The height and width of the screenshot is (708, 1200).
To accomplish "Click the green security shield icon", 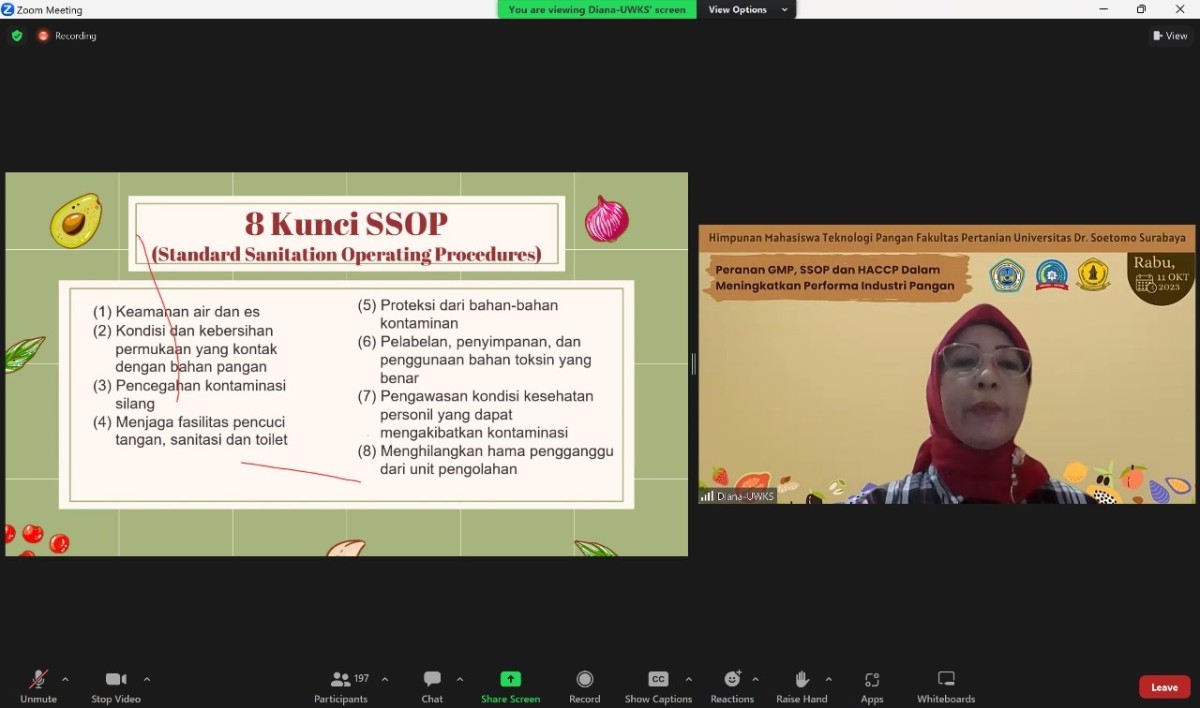I will [x=16, y=35].
